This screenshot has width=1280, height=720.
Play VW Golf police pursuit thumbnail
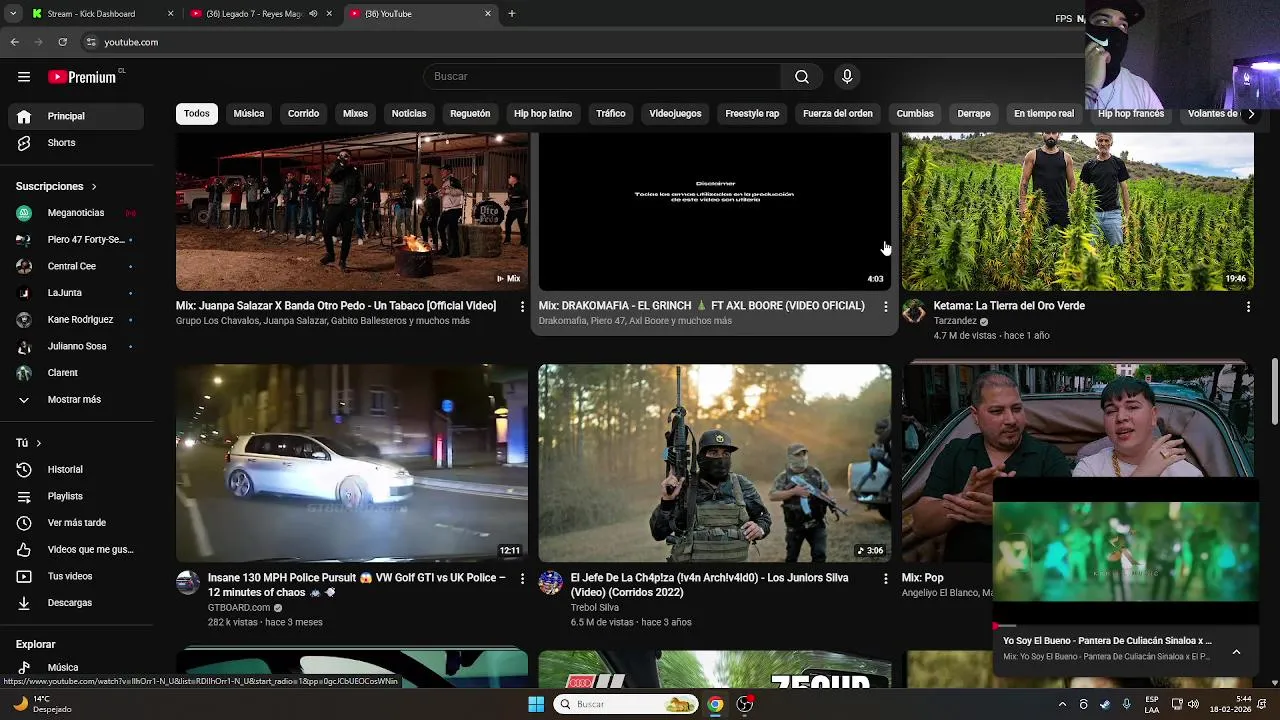pos(352,463)
